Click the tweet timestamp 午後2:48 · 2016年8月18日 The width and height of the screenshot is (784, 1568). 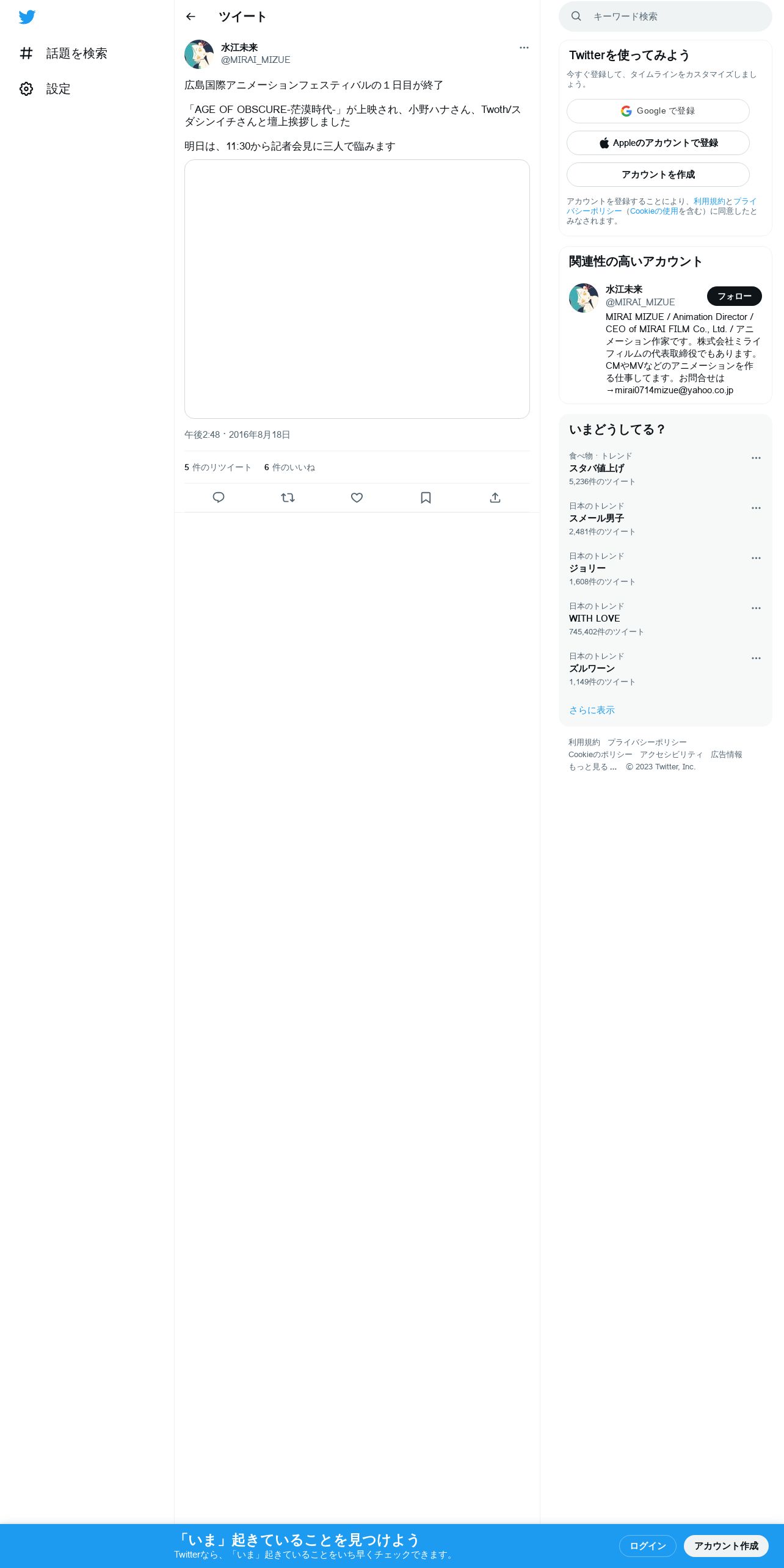238,435
